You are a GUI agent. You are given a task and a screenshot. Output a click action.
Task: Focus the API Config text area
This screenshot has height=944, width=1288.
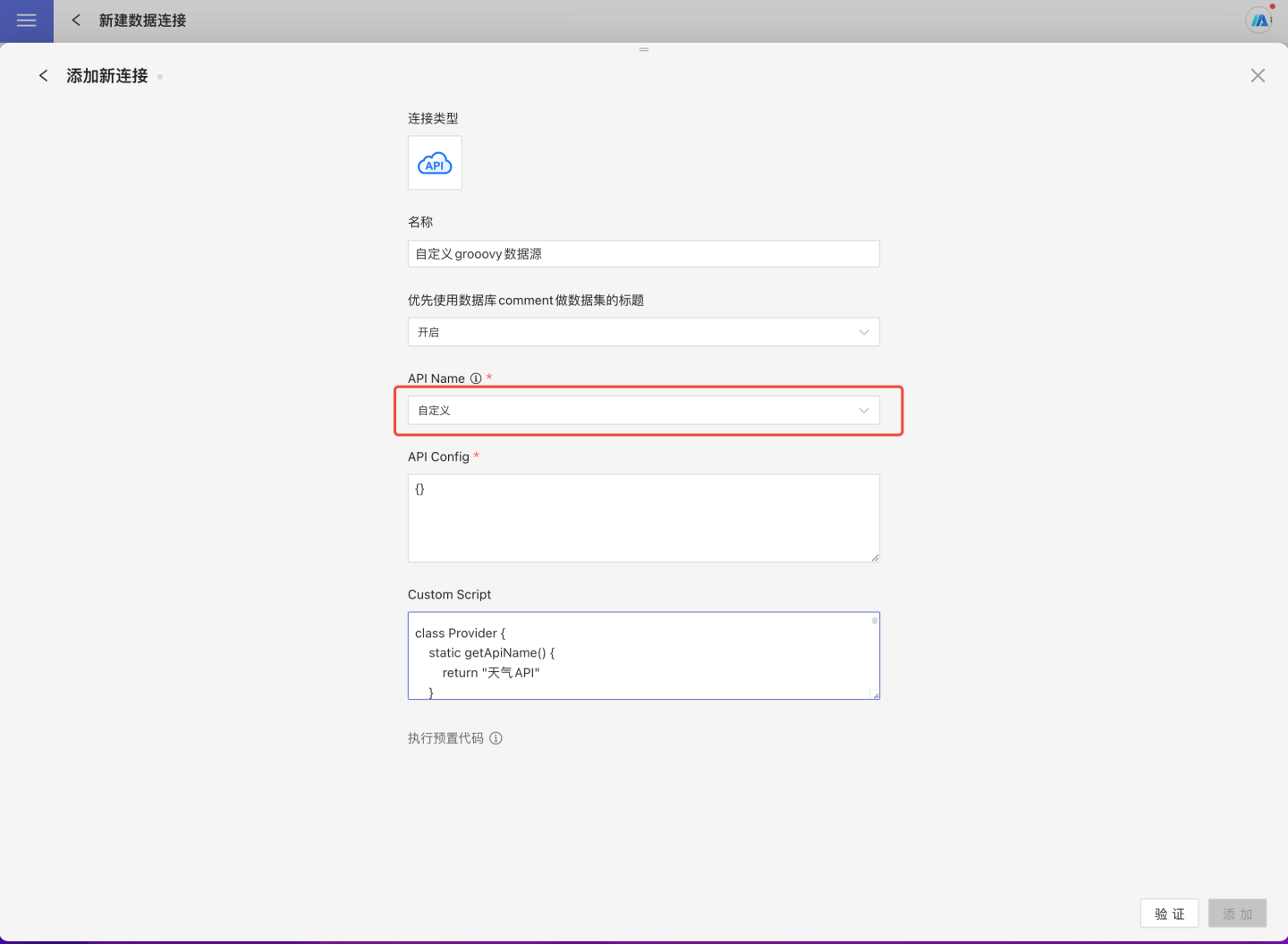[643, 518]
